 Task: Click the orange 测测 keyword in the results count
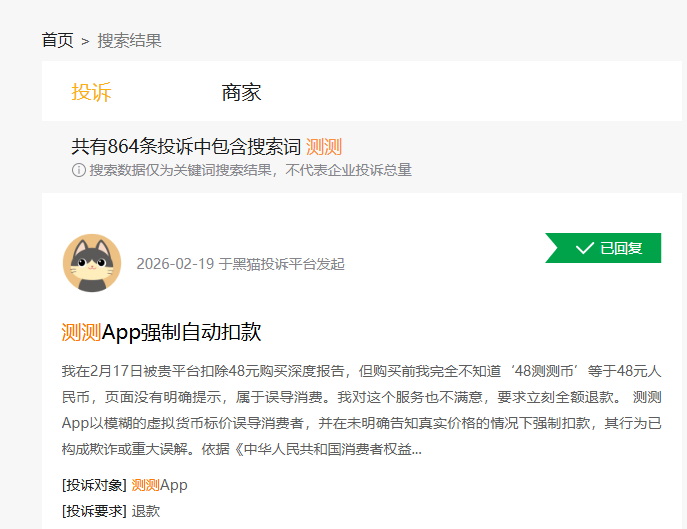324,146
